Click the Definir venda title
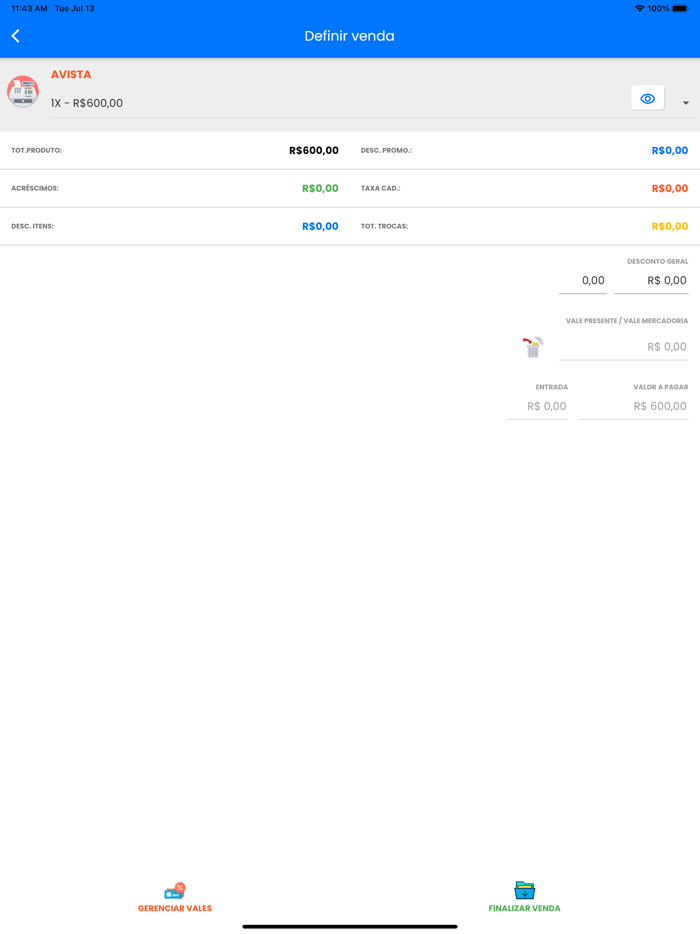700x934 pixels. pos(350,36)
